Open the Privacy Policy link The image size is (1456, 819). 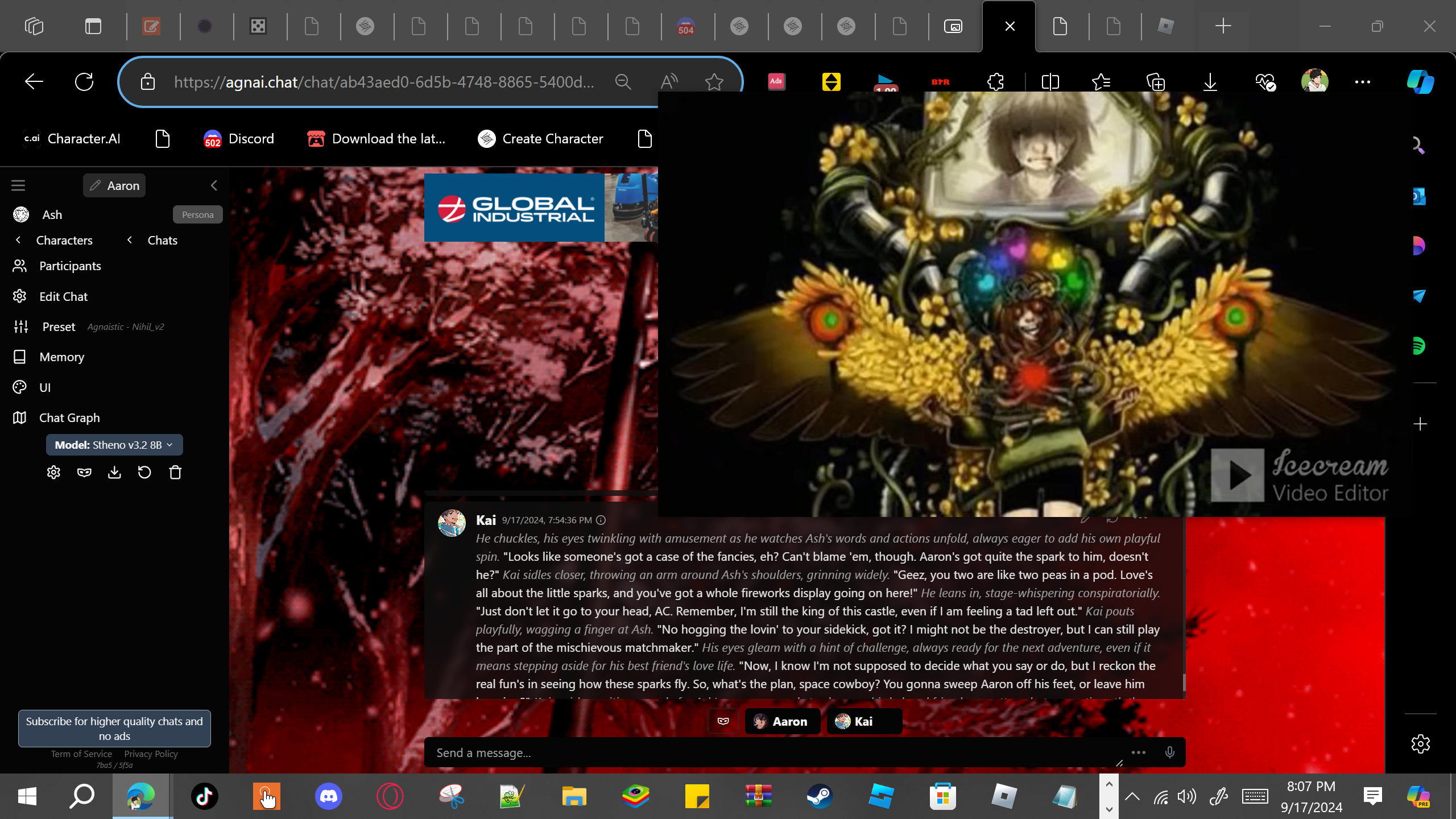point(151,754)
